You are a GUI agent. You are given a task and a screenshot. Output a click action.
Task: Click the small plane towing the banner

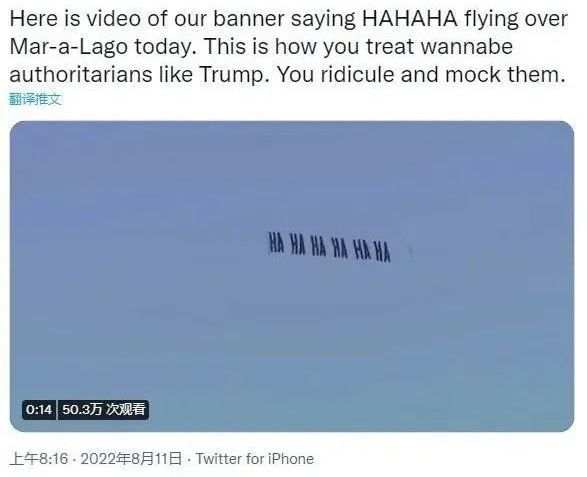[411, 252]
